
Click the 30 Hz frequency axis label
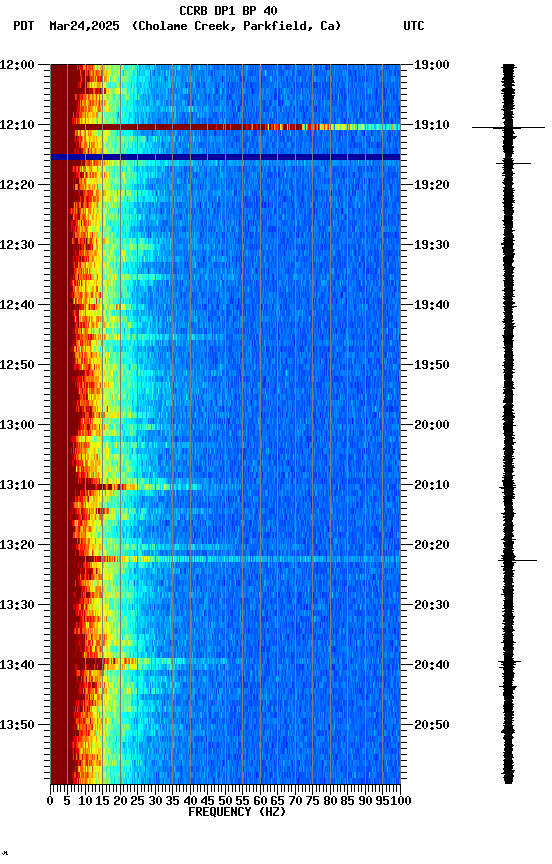click(155, 801)
